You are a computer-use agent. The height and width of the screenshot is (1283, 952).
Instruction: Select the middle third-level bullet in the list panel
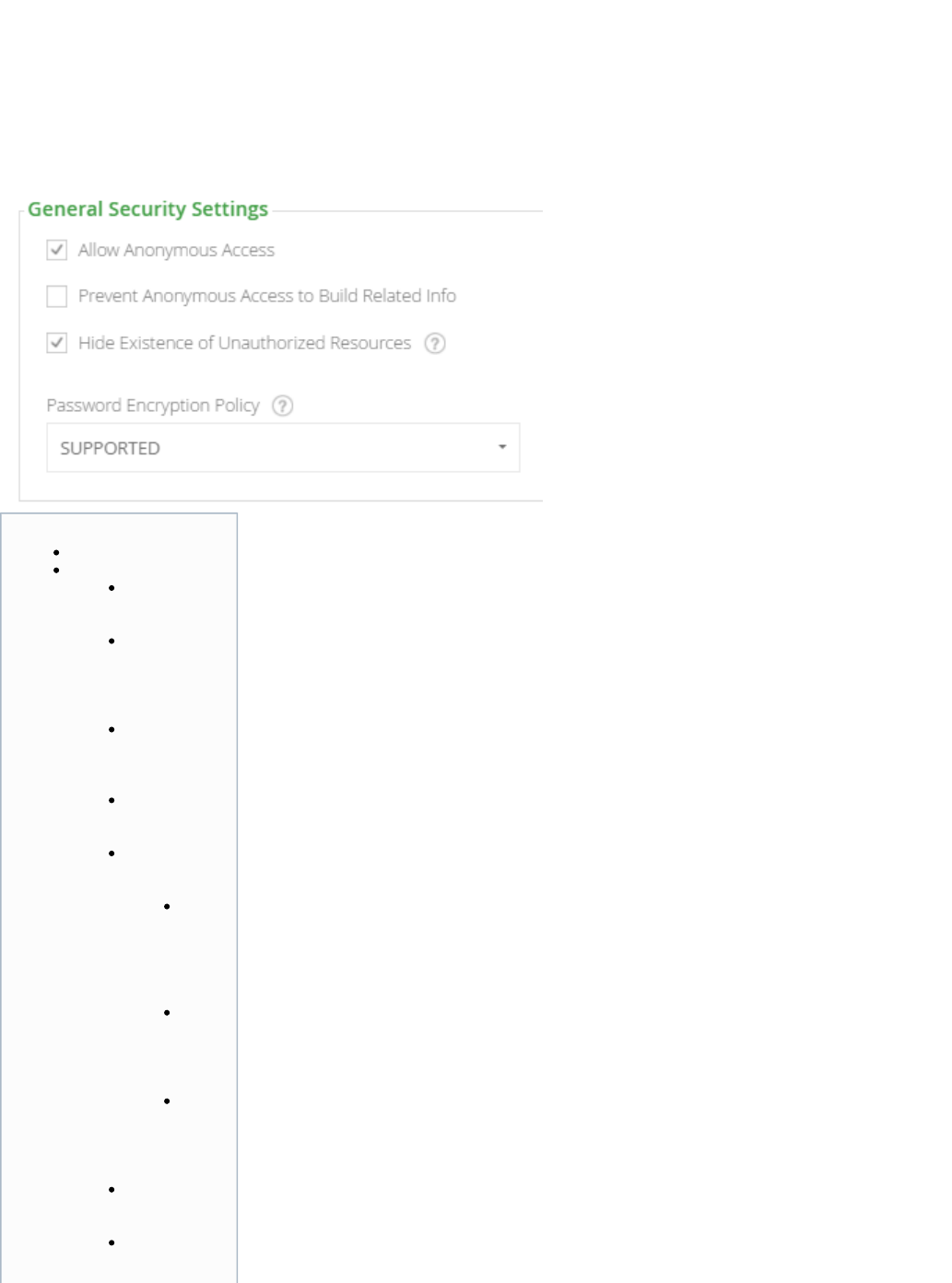[167, 1013]
